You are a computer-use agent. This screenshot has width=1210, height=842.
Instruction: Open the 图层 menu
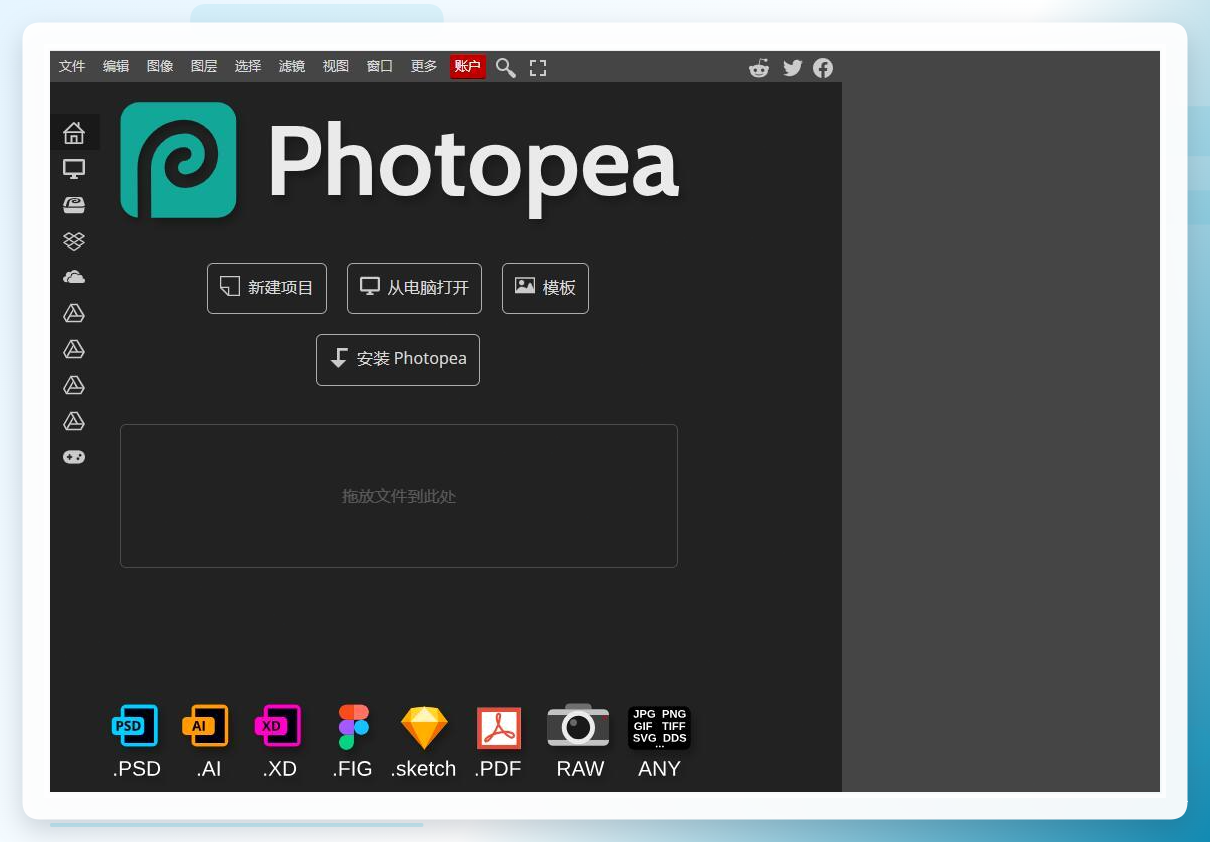(204, 67)
